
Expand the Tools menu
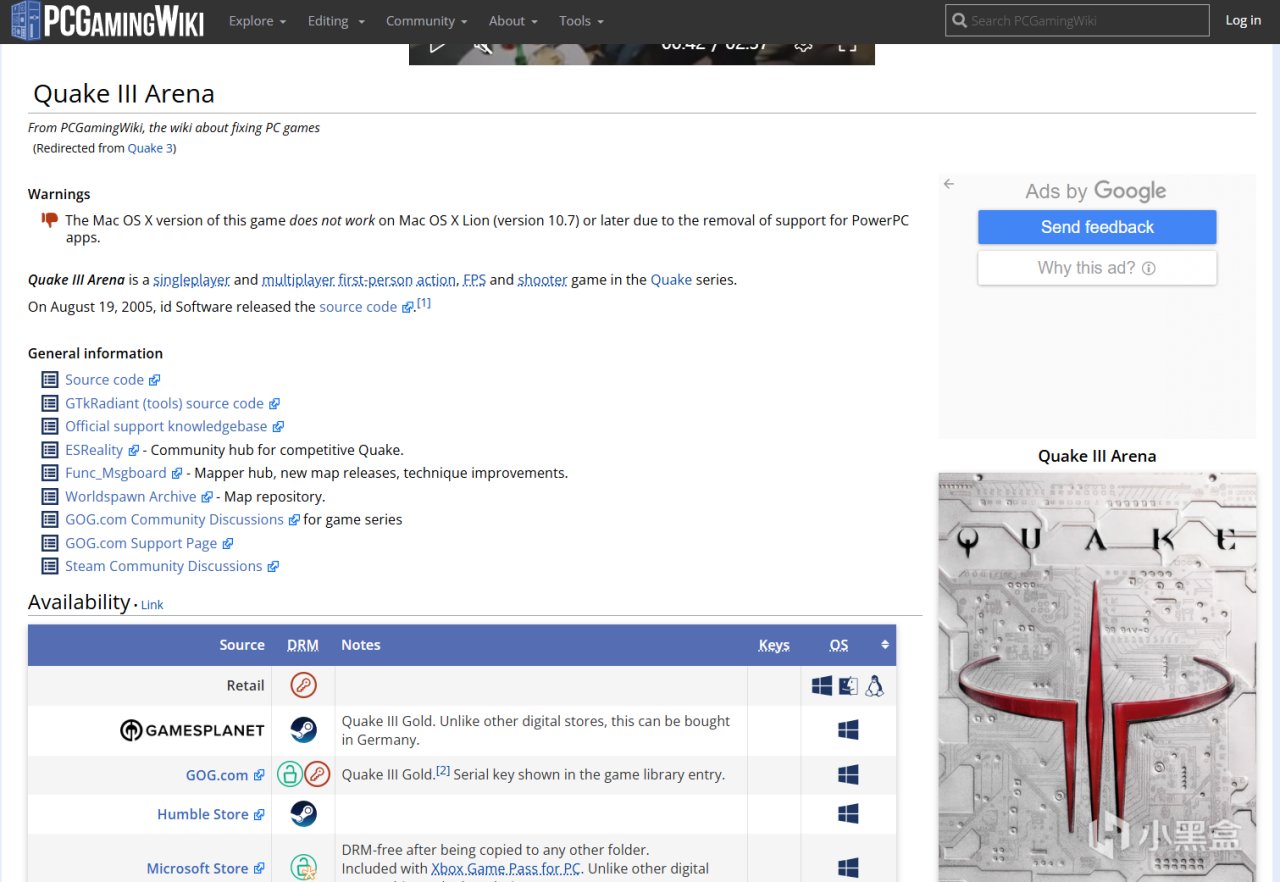coord(581,21)
